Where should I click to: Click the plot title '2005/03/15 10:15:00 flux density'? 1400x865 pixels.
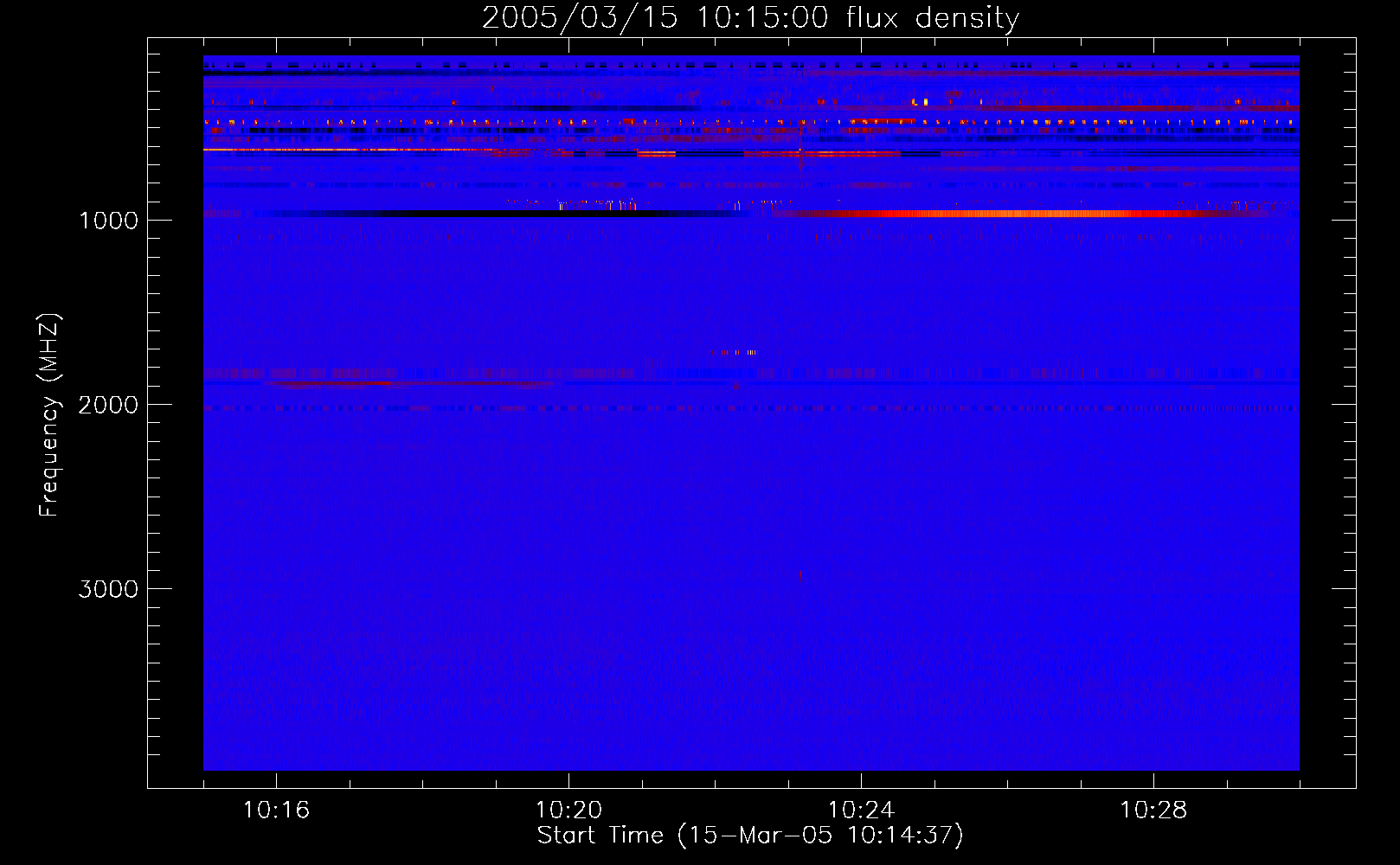point(750,17)
